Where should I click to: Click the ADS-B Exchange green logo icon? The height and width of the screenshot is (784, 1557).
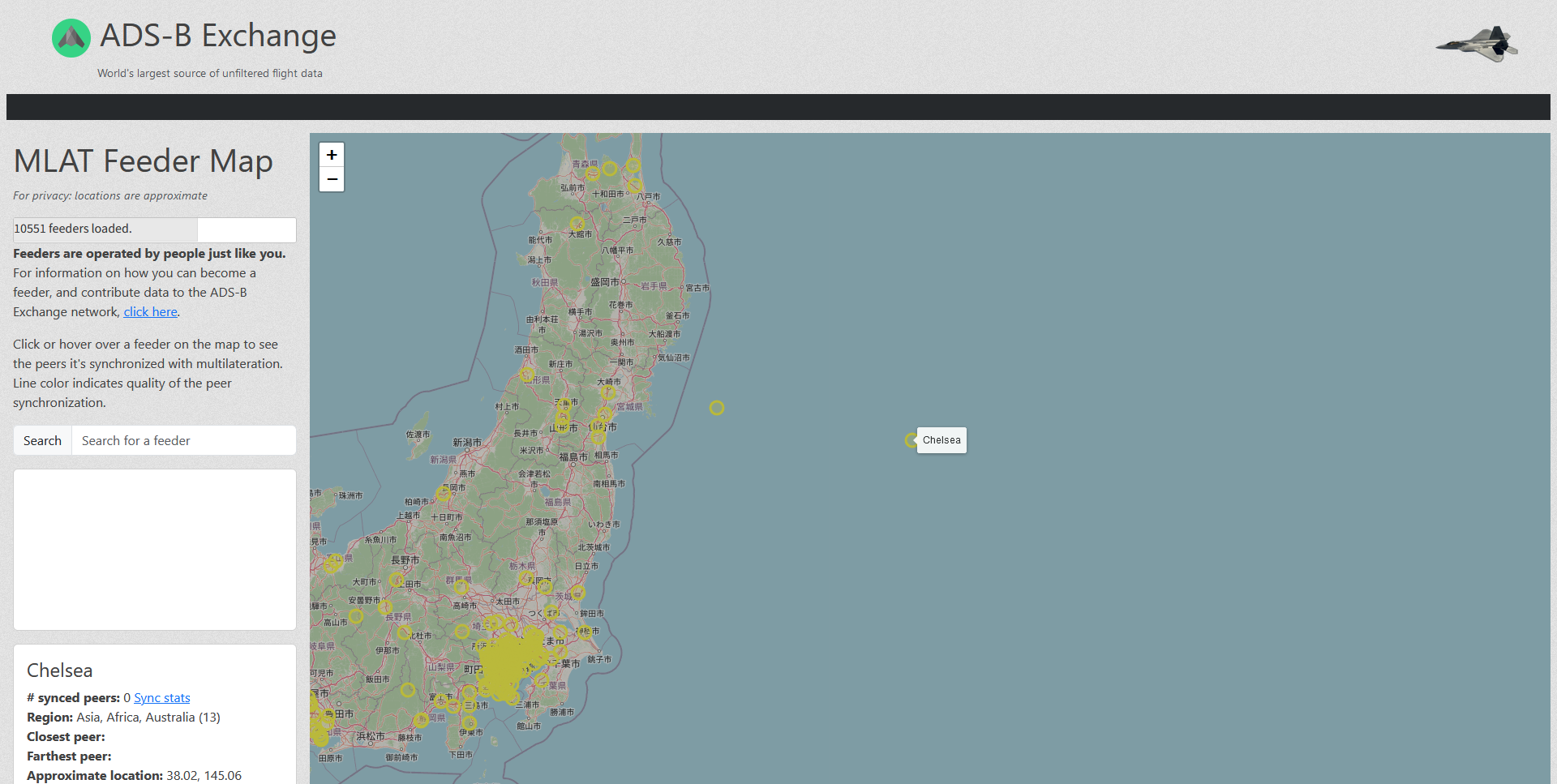pos(71,38)
